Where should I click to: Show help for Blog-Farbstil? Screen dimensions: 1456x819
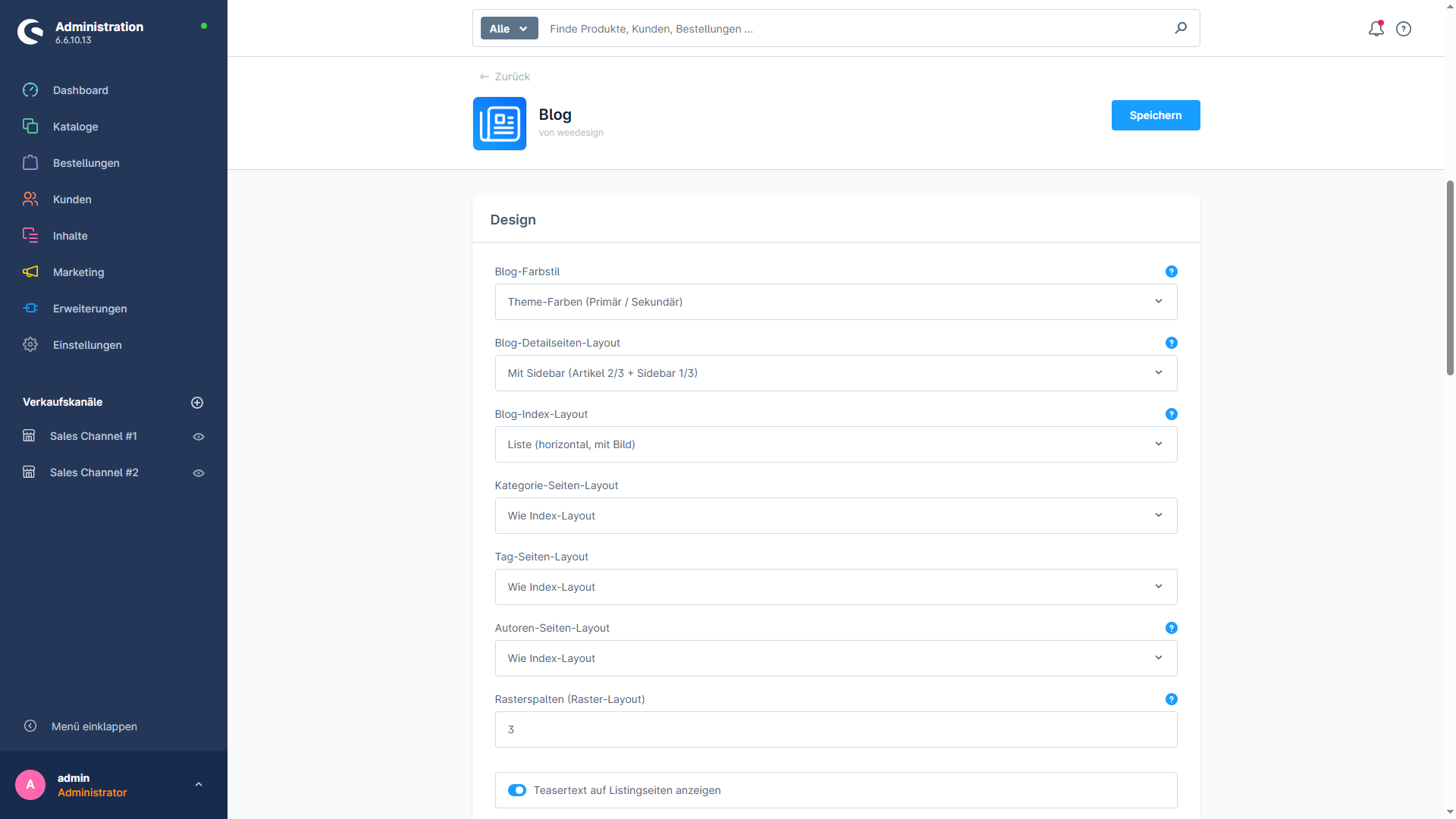pyautogui.click(x=1172, y=271)
